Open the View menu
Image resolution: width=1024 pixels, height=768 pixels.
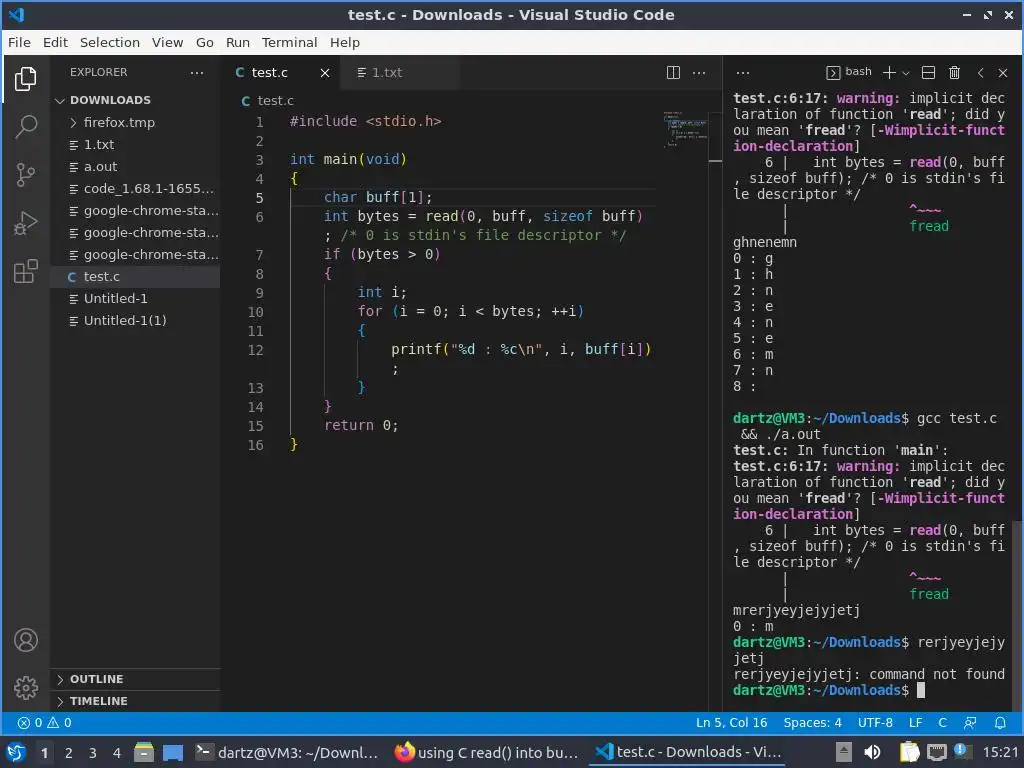[x=167, y=42]
